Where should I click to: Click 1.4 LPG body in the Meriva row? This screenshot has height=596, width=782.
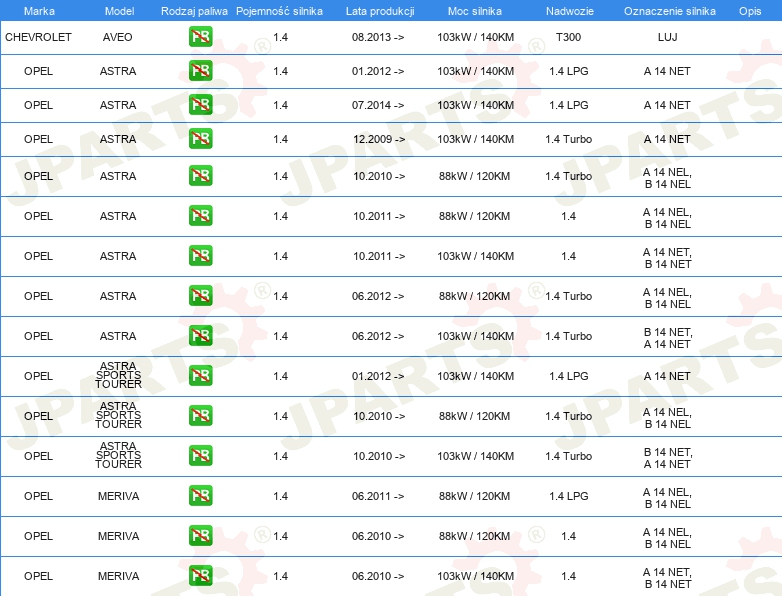pyautogui.click(x=569, y=496)
